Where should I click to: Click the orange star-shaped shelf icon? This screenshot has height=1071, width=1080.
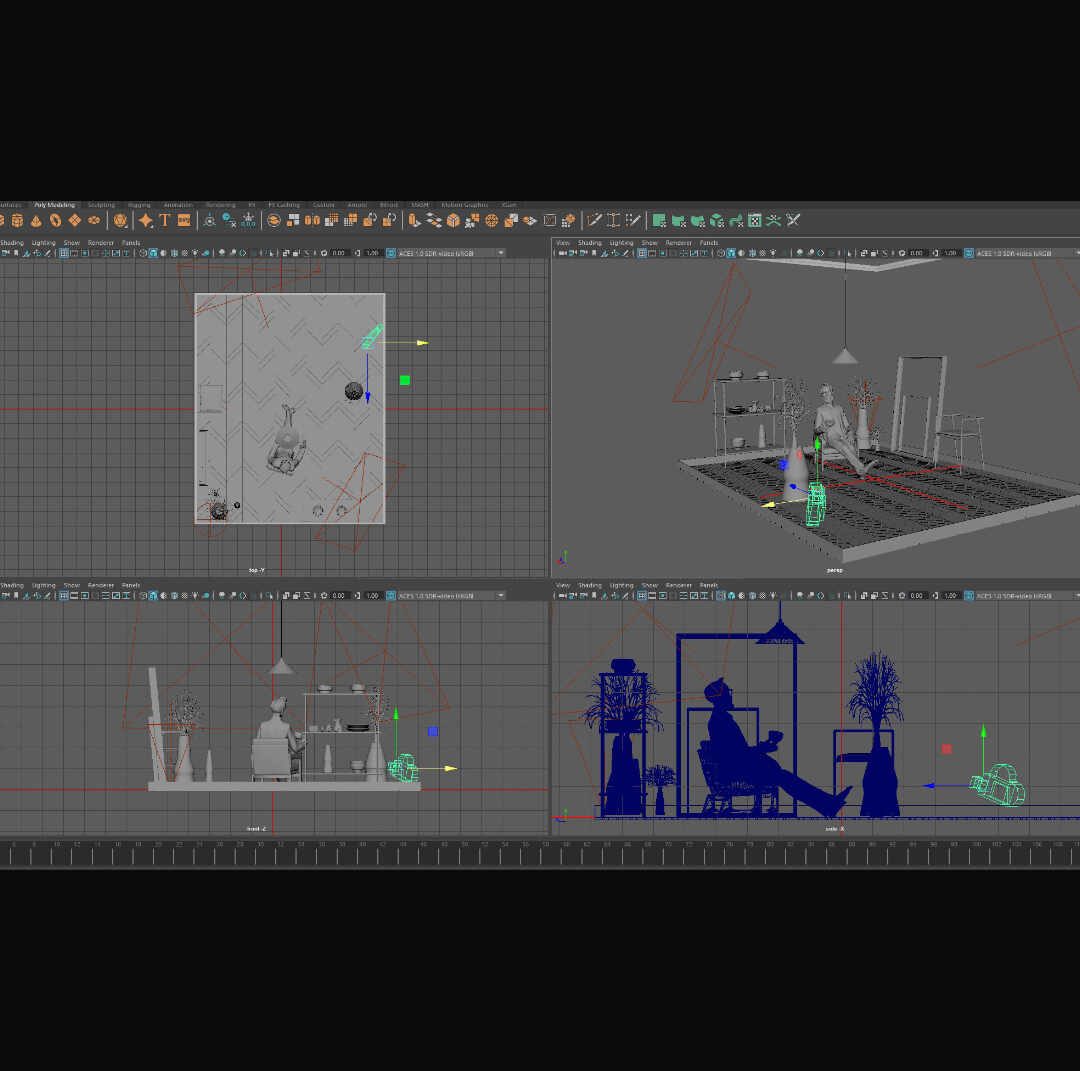point(145,221)
